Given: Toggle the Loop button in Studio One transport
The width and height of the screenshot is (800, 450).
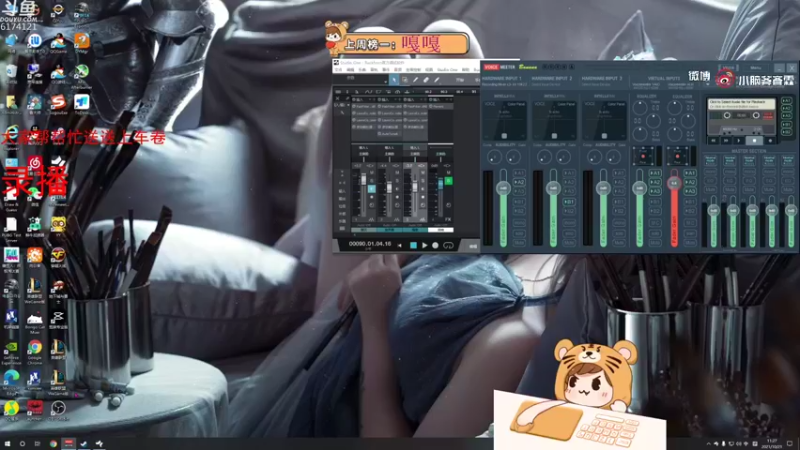Looking at the screenshot, I should coord(448,245).
